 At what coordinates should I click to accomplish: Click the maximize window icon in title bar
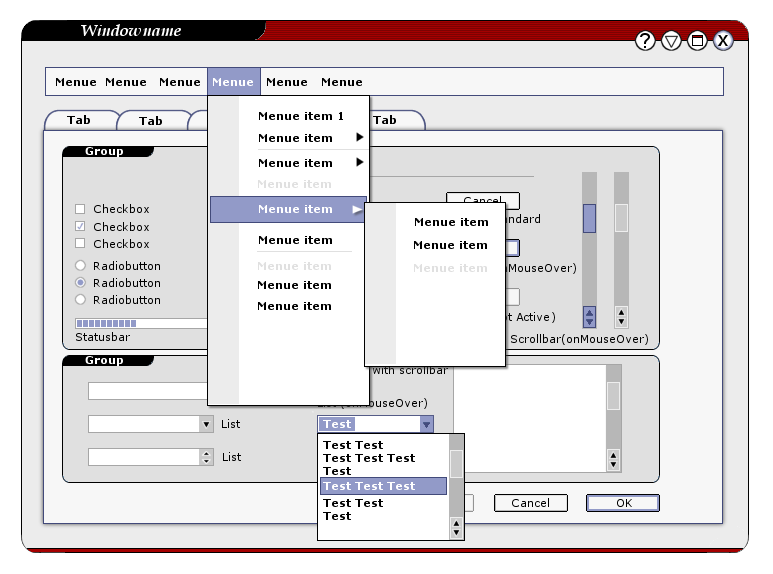coord(697,41)
